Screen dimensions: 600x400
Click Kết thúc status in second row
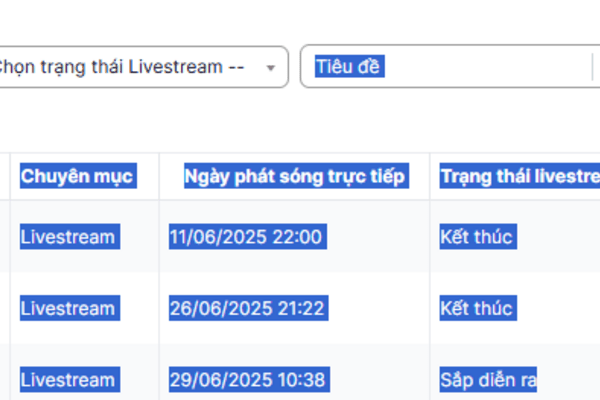(x=476, y=308)
